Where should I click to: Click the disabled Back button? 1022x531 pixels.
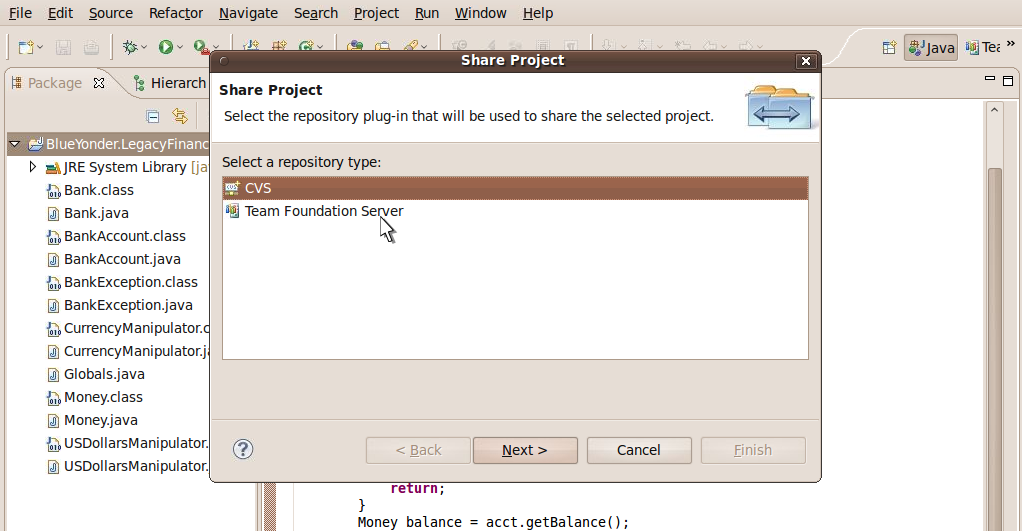click(418, 450)
